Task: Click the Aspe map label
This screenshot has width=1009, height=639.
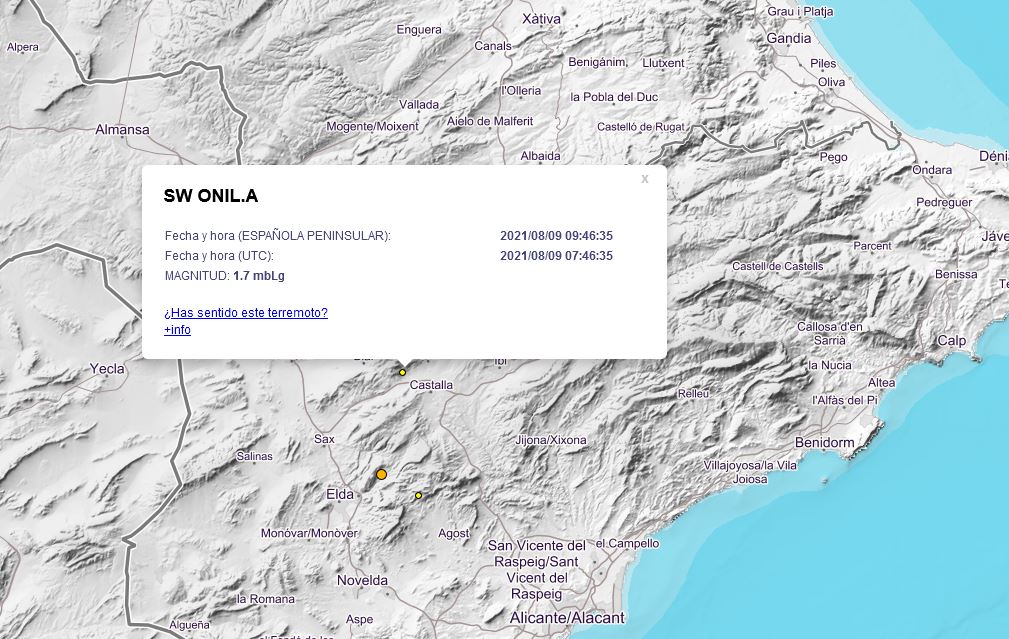Action: [359, 619]
